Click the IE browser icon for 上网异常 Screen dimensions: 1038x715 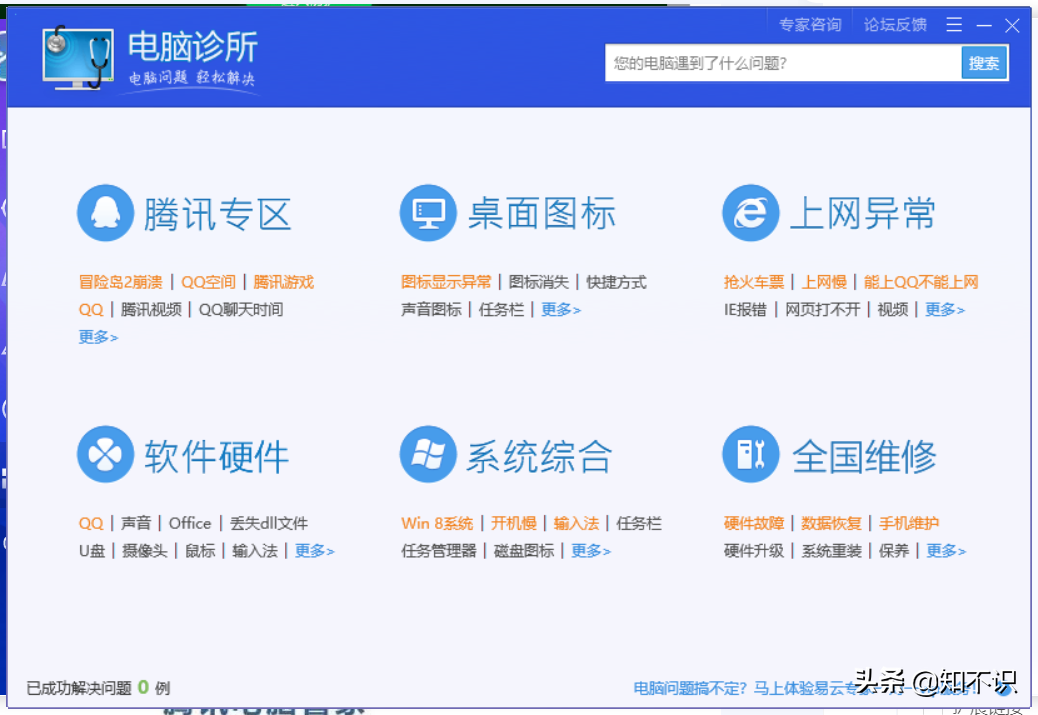click(x=751, y=213)
